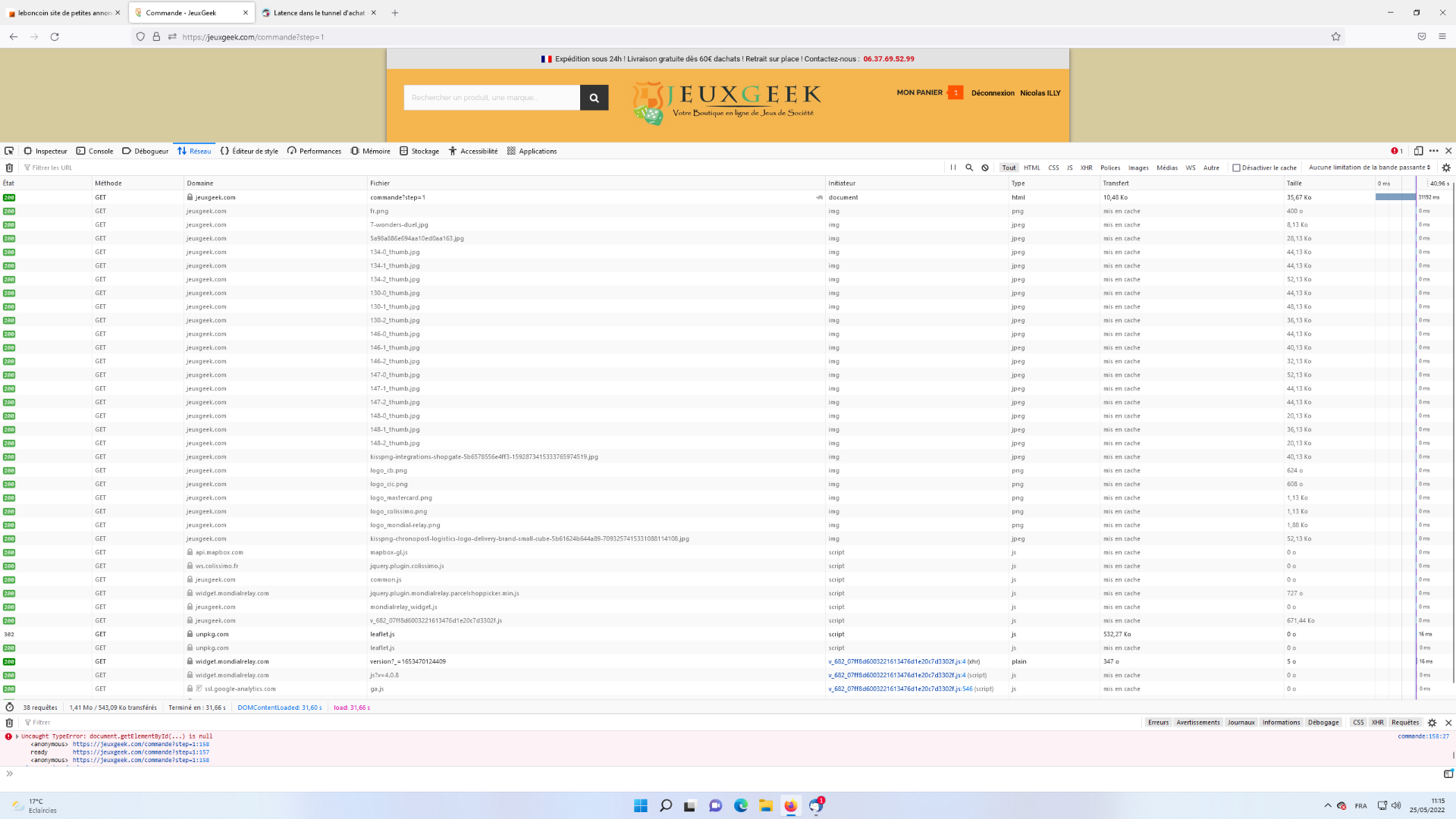The width and height of the screenshot is (1456, 819).
Task: Open the devtools more options menu
Action: 1433,151
